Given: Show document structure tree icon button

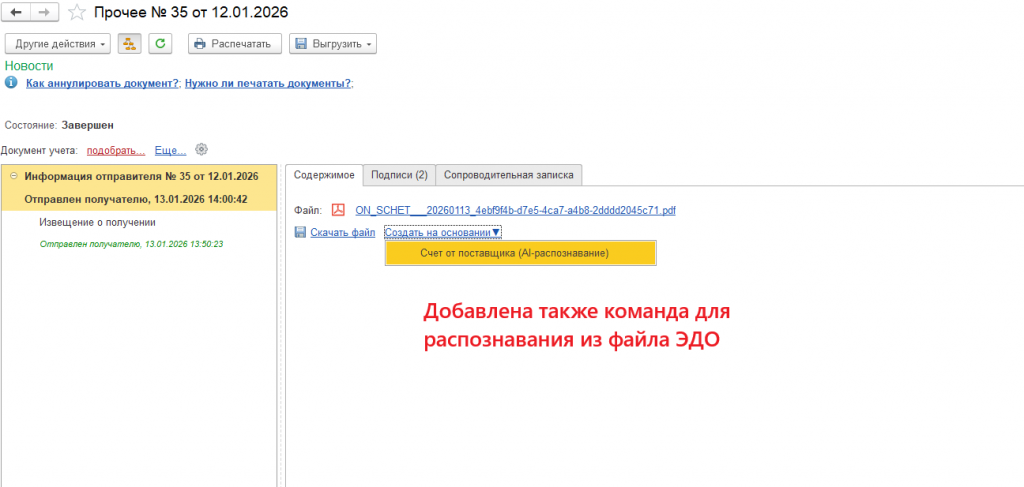Looking at the screenshot, I should click(x=129, y=44).
